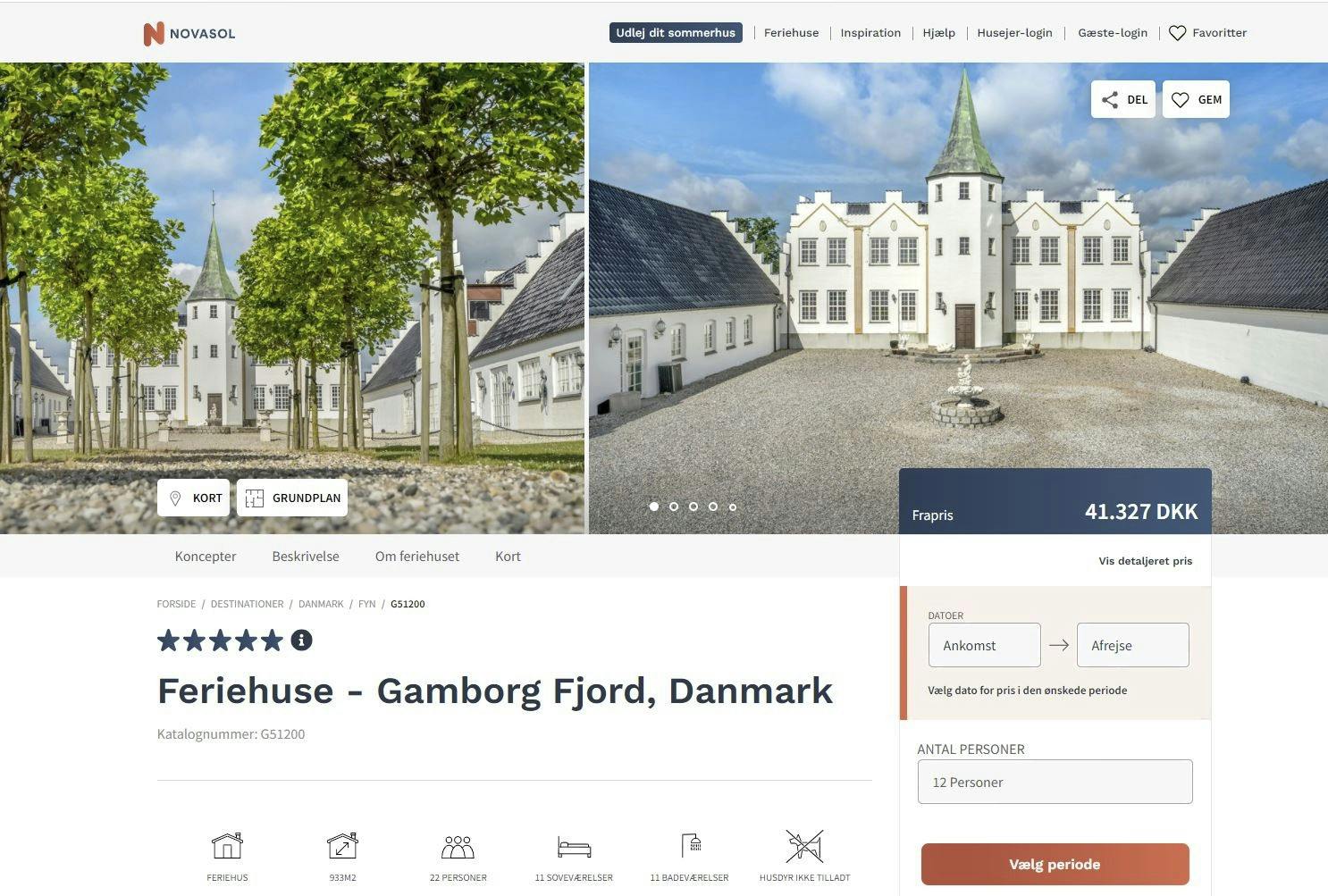Screen dimensions: 1328x896
Task: Open the Antal Personer dropdown
Action: click(x=1055, y=782)
